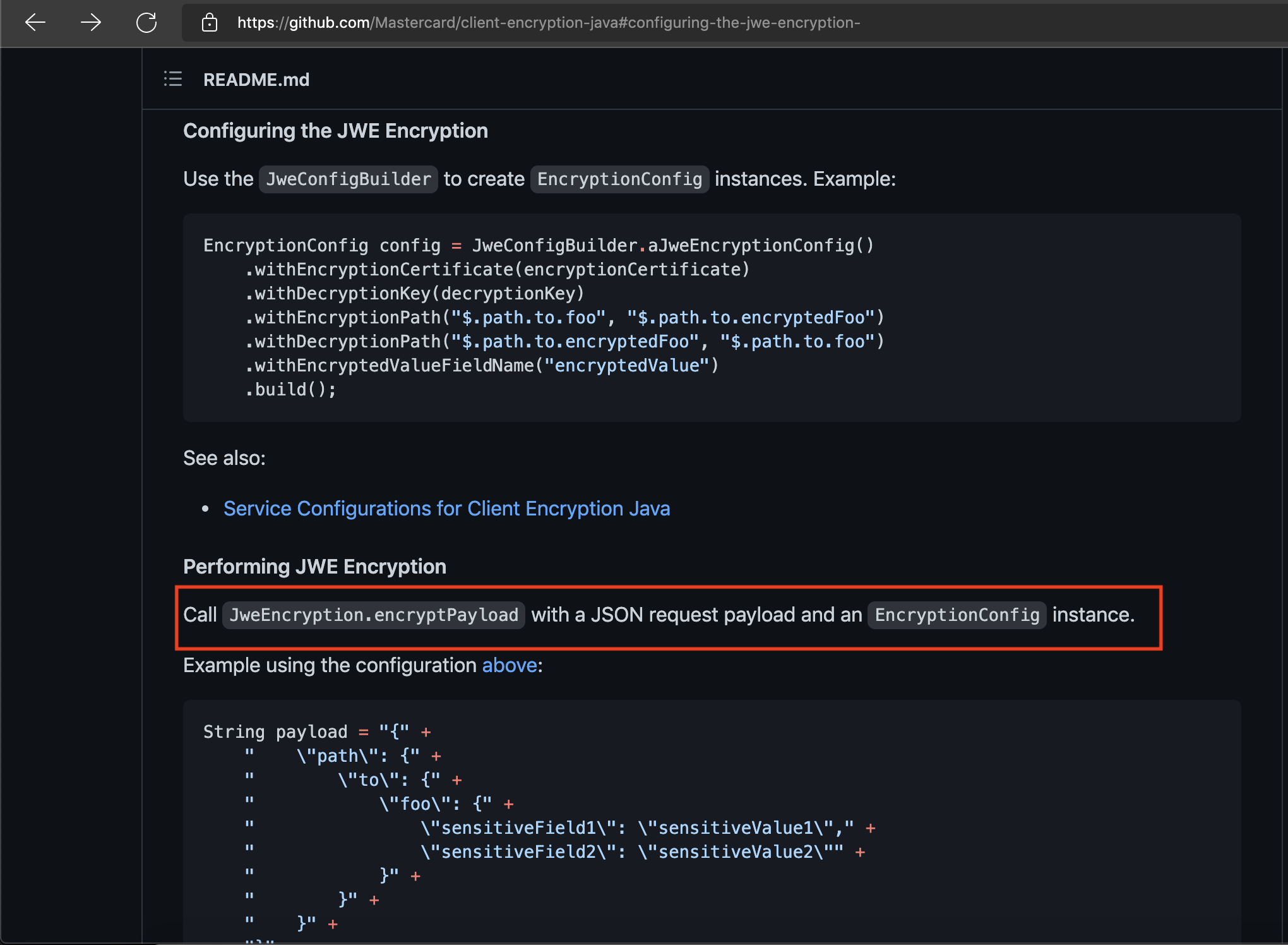Click the withEncryptionCertificate line in code block

[496, 270]
